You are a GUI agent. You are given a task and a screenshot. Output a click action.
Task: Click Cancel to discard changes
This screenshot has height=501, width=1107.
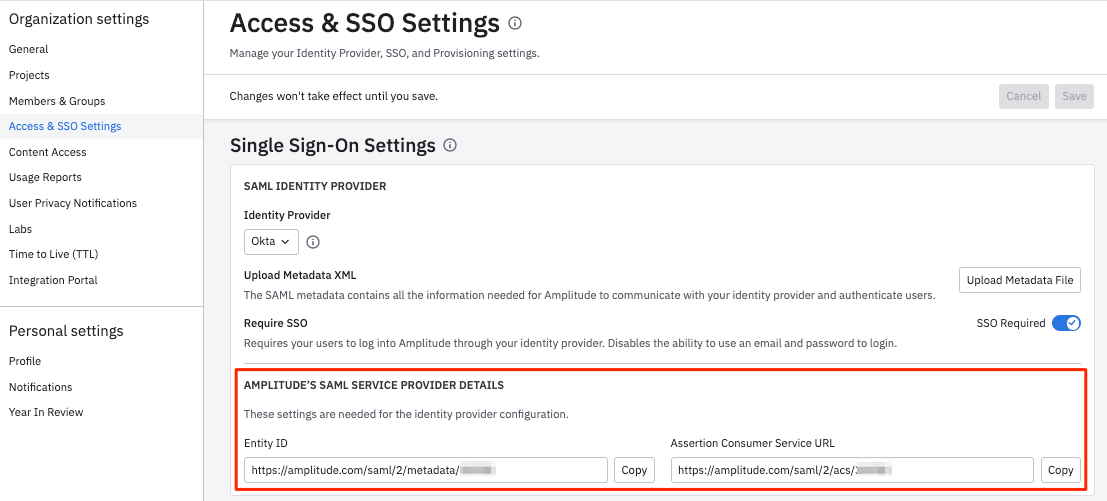coord(1023,96)
